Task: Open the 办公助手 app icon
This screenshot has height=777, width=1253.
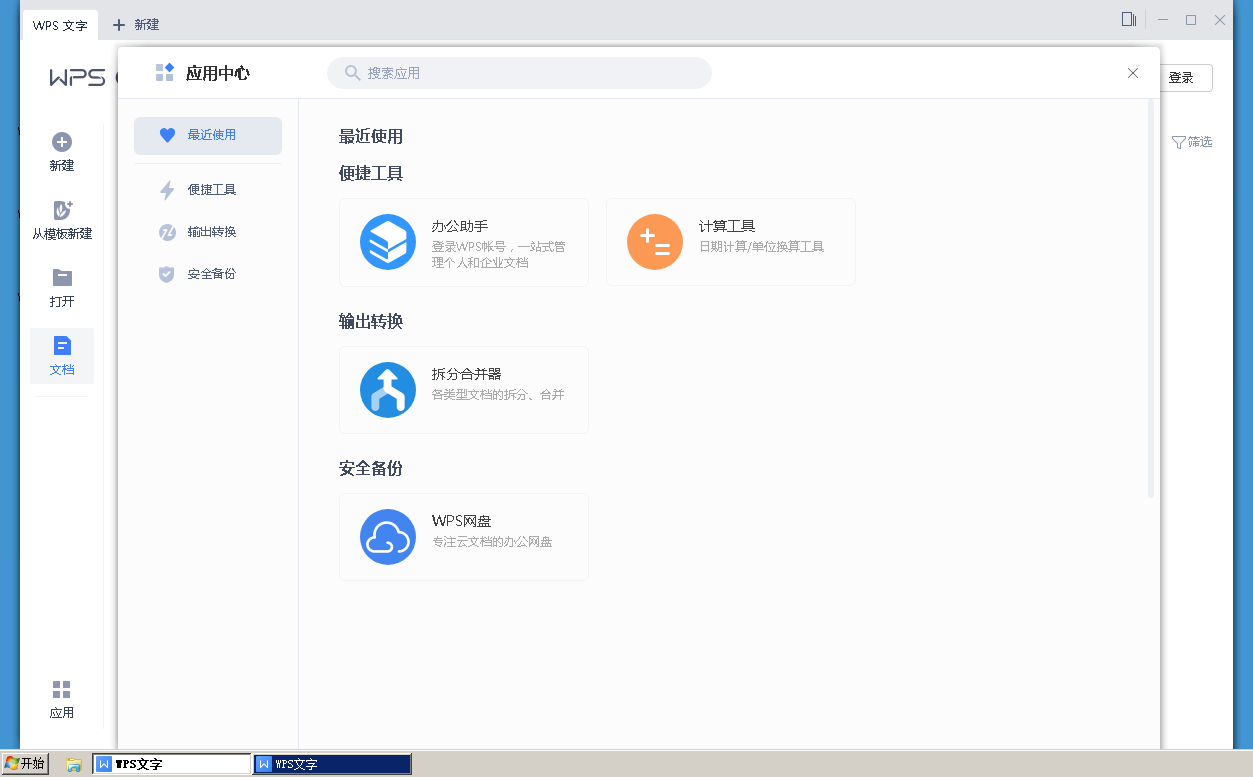Action: click(388, 242)
